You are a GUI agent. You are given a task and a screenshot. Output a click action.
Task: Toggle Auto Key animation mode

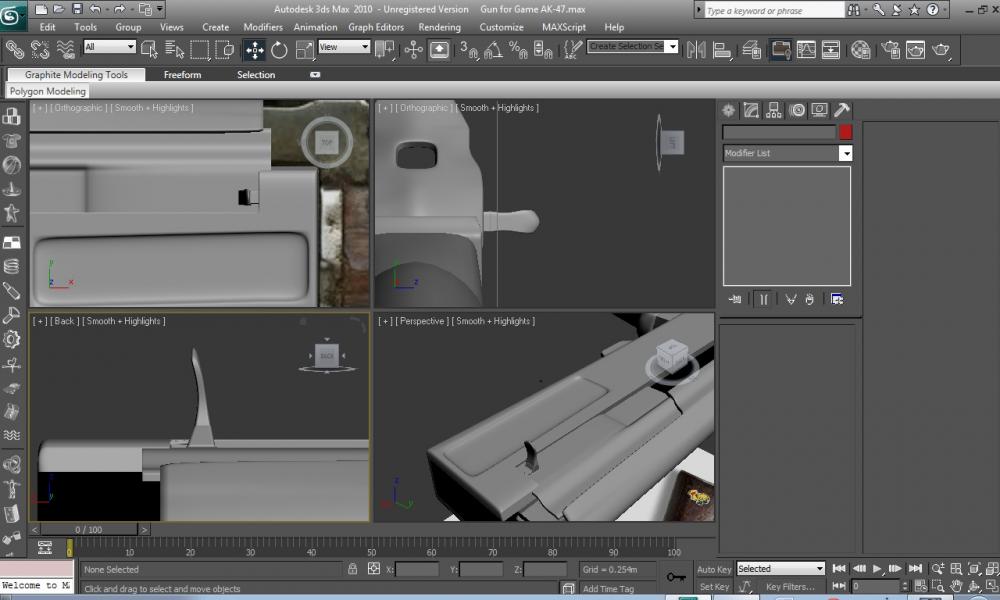714,569
